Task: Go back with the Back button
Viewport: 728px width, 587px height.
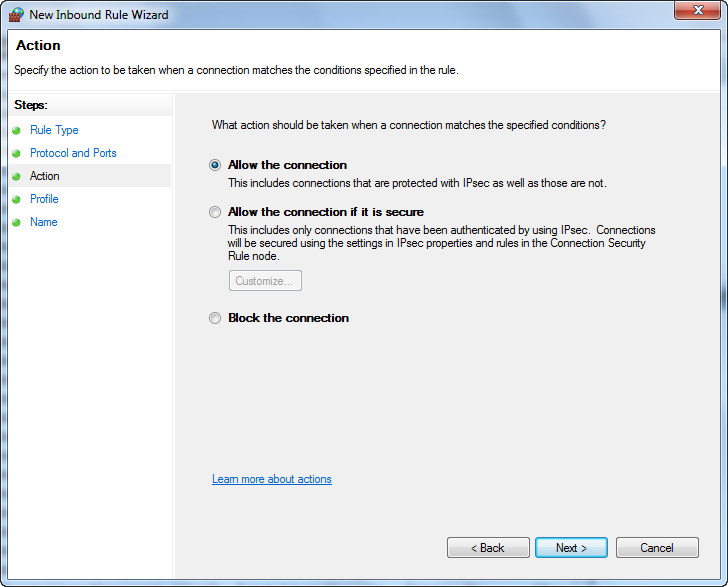Action: tap(488, 548)
